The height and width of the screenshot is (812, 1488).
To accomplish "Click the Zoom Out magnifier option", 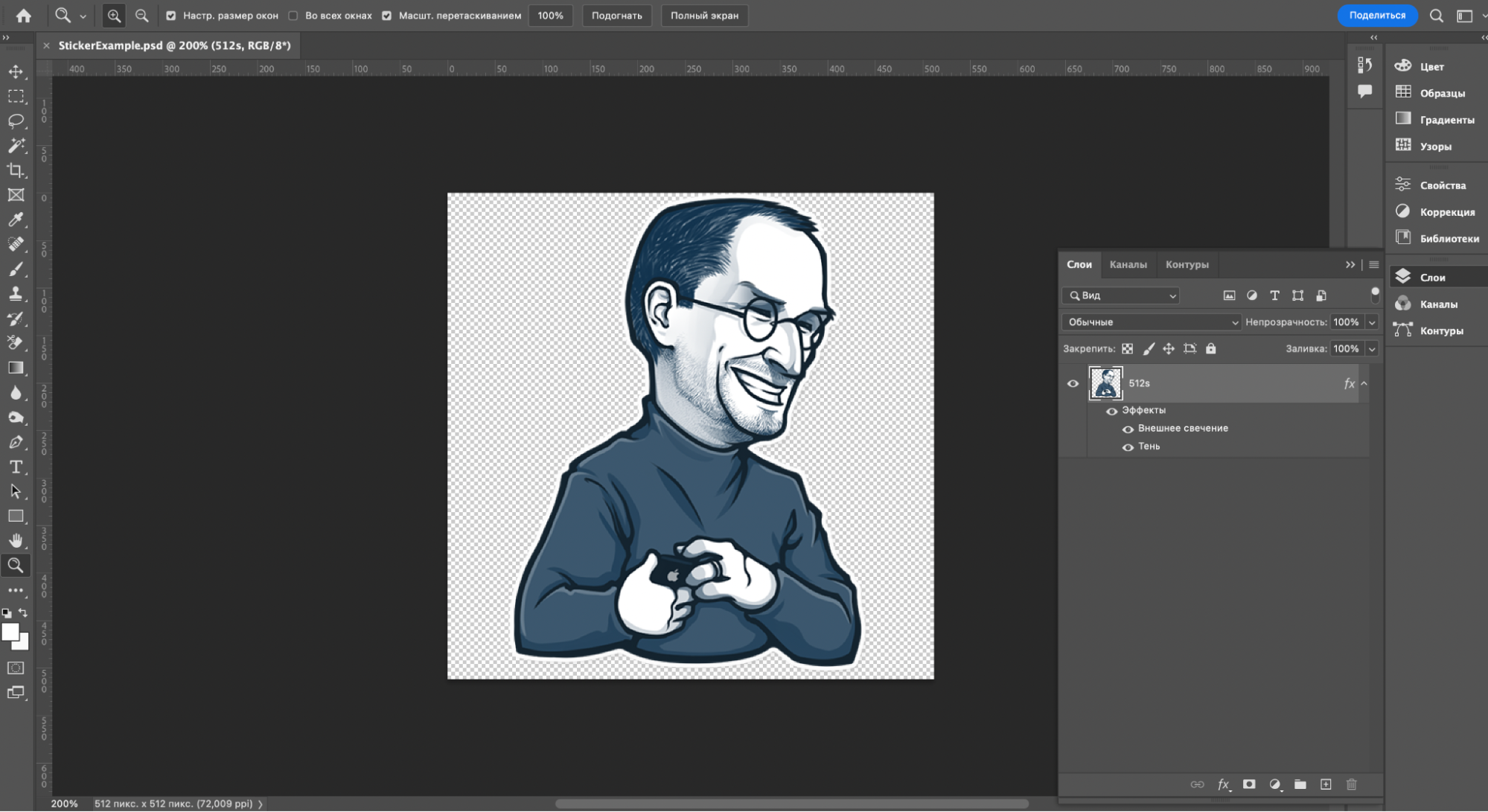I will (141, 16).
